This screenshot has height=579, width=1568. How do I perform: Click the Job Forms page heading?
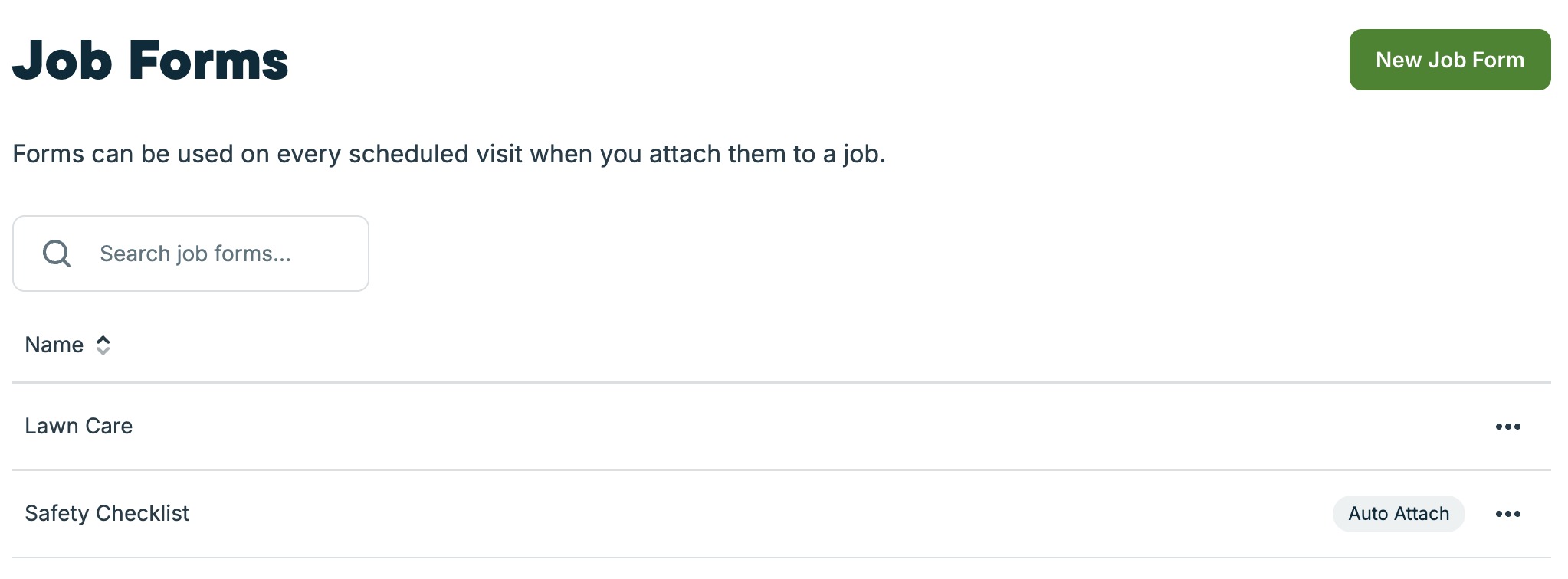[x=150, y=61]
